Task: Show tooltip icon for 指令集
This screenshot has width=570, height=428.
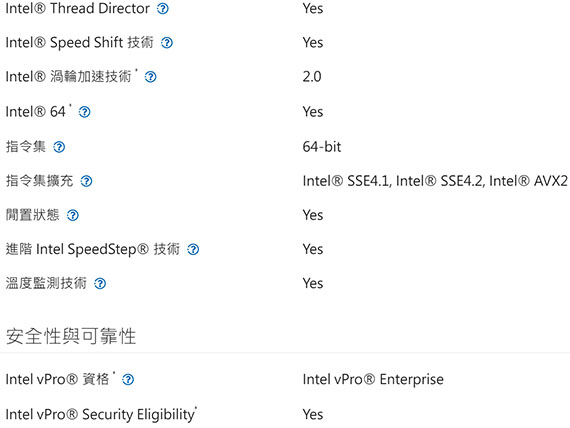Action: pyautogui.click(x=59, y=147)
